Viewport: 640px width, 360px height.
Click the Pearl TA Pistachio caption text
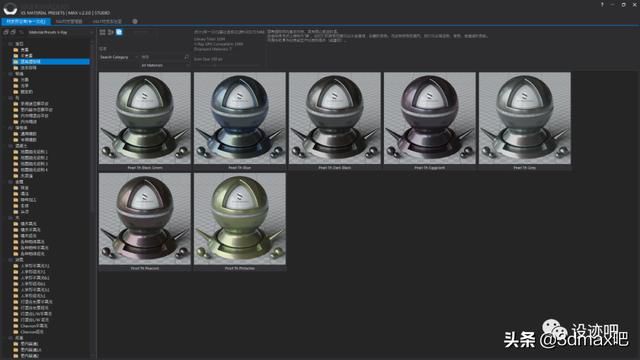pos(240,269)
